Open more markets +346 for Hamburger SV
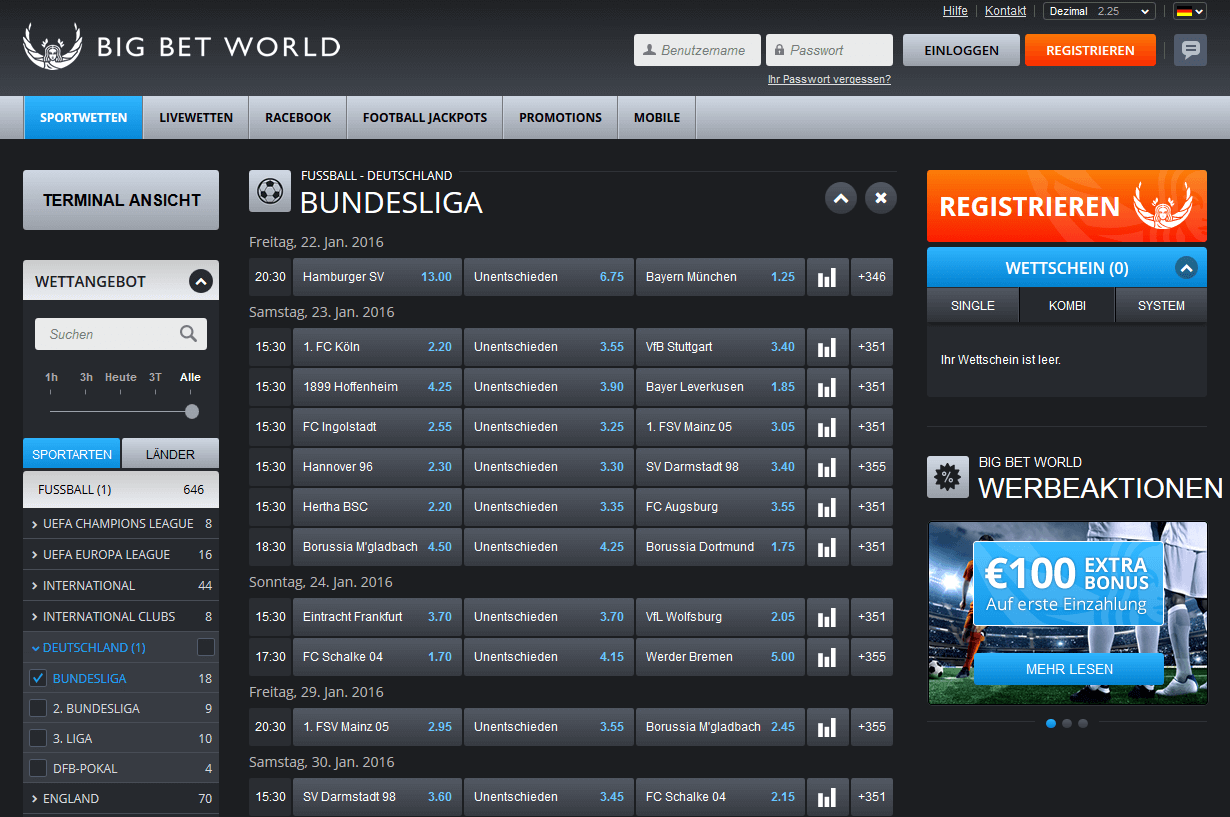The width and height of the screenshot is (1230, 817). pyautogui.click(x=872, y=277)
